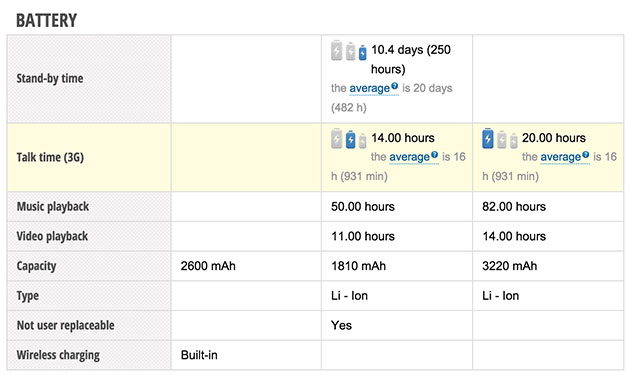Open the average link in Stand-by time cell
This screenshot has width=640, height=375.
369,88
